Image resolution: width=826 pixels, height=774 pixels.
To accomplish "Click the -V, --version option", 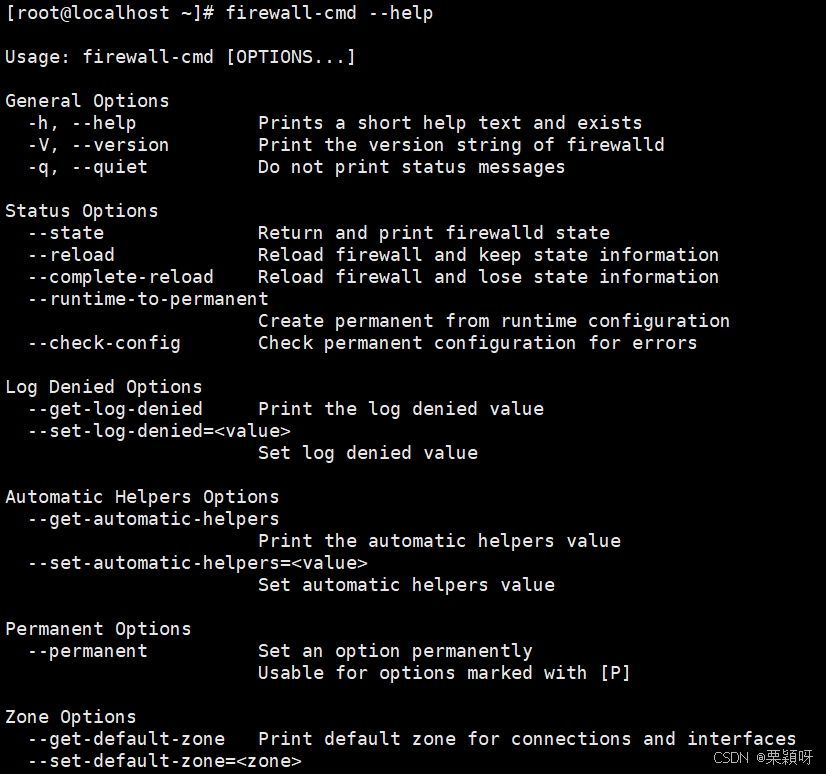I will (99, 145).
